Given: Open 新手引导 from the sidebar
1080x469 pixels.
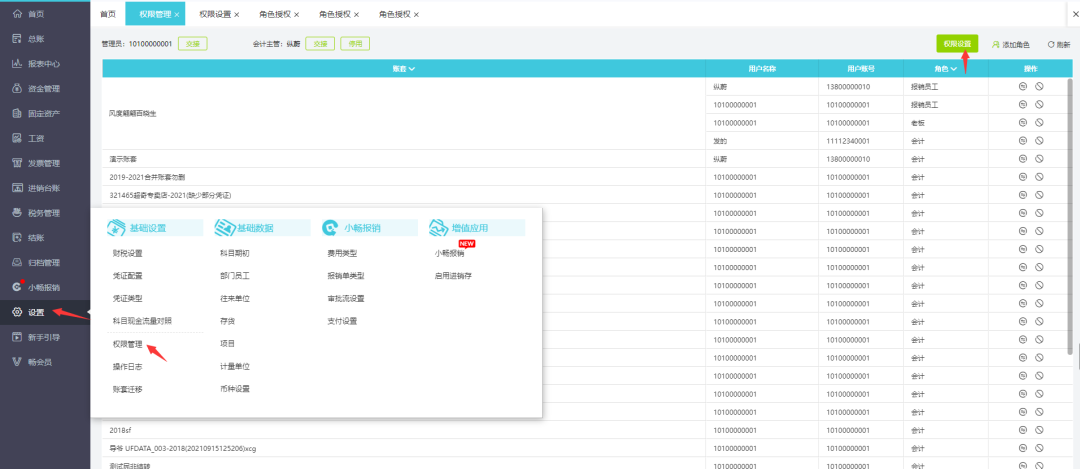Looking at the screenshot, I should [43, 337].
